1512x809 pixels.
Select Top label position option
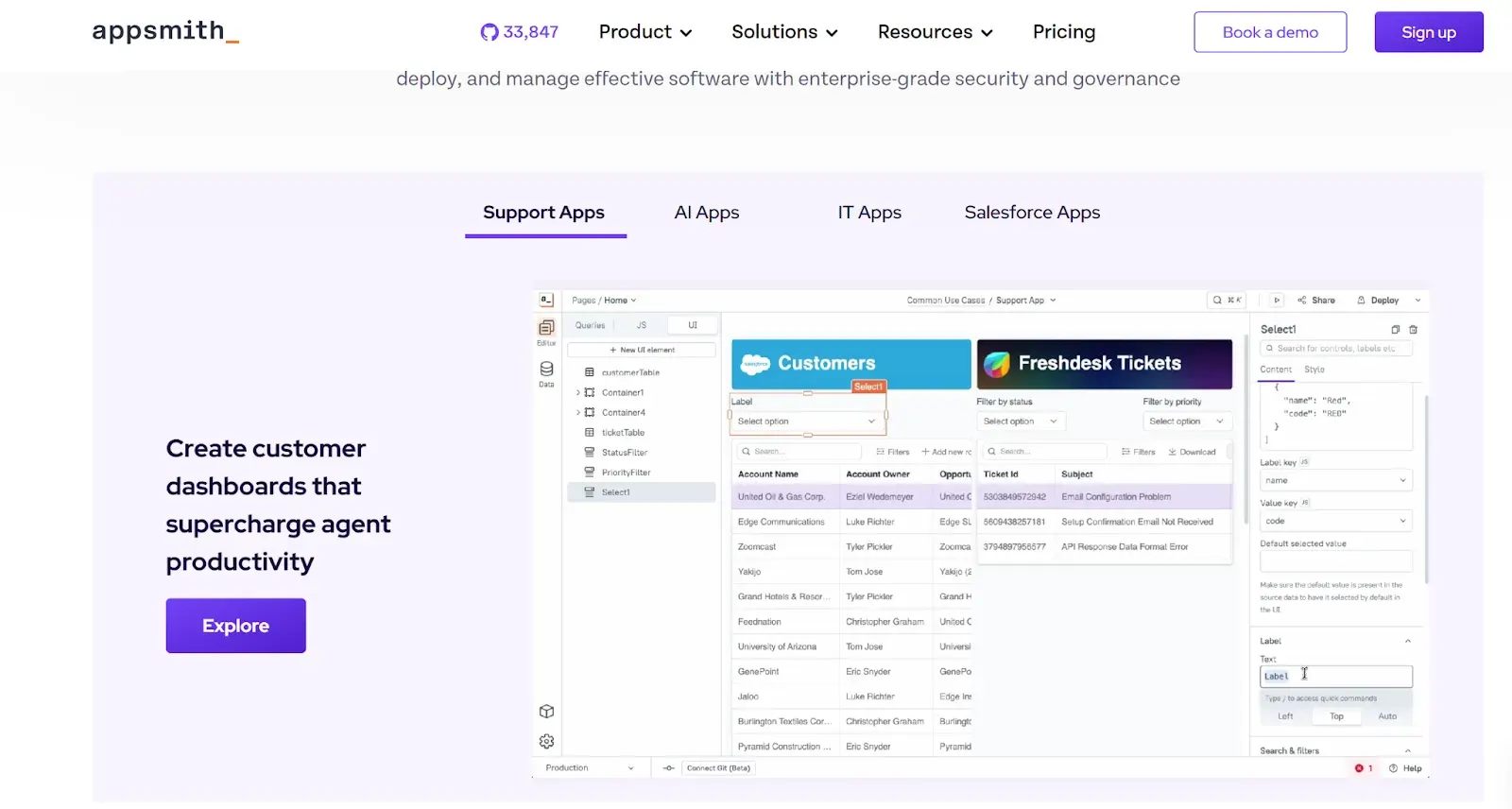click(x=1336, y=716)
